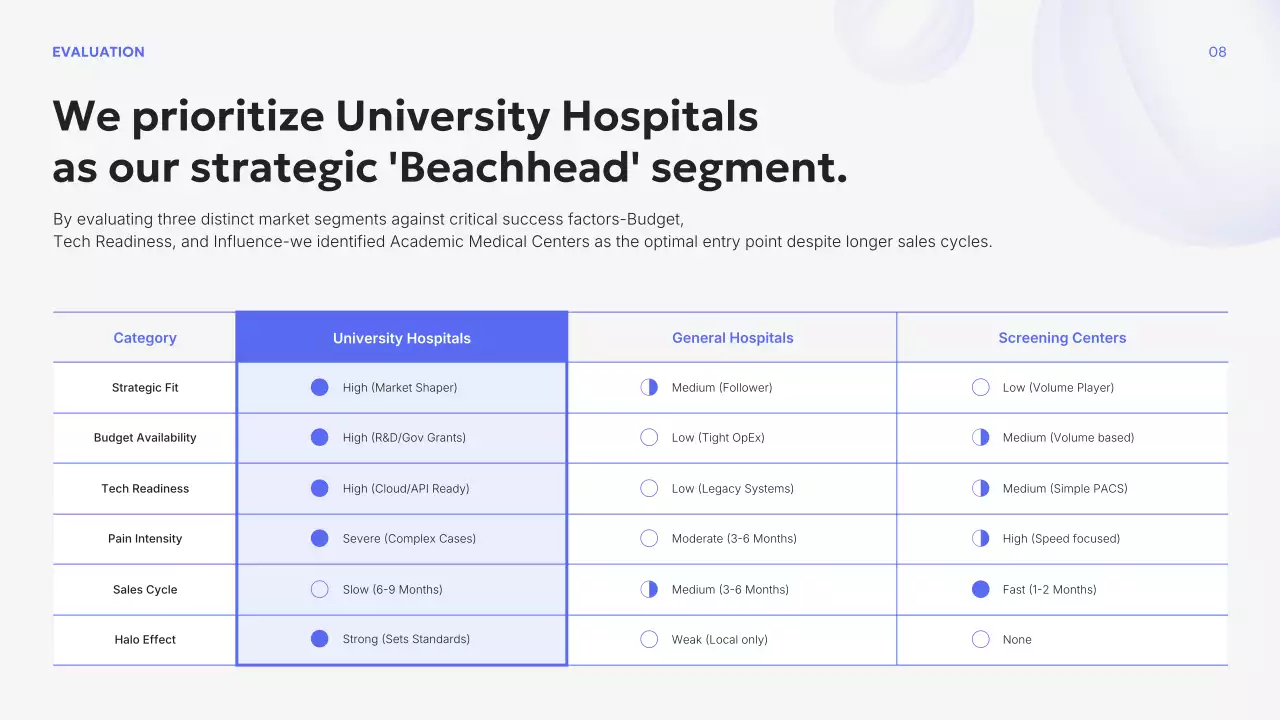Screen dimensions: 1280x720
Task: Select the Screening Centers column header
Action: pos(1062,338)
